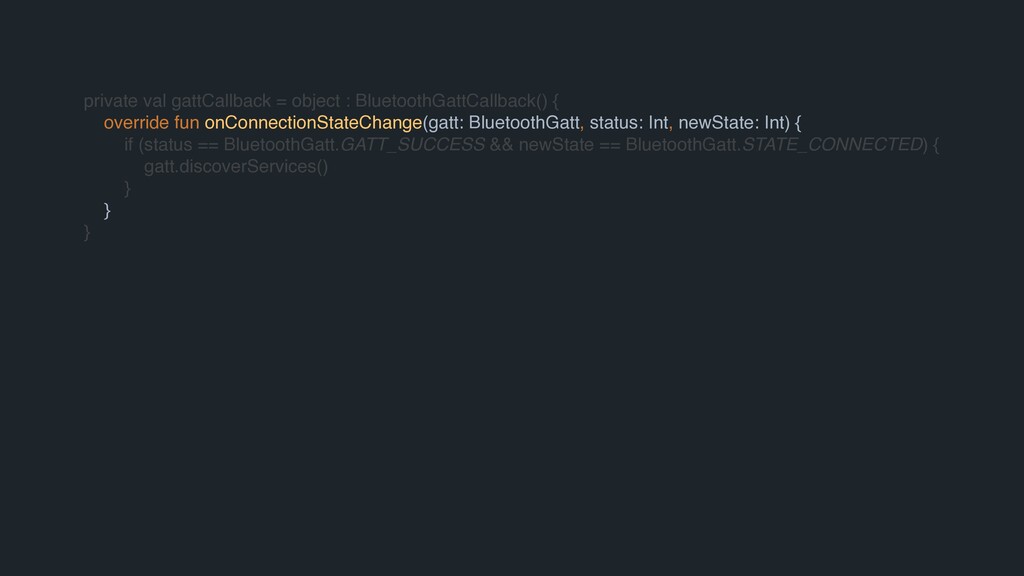1024x576 pixels.
Task: Click the BluetoothGattCallback() constructor call
Action: coord(448,101)
